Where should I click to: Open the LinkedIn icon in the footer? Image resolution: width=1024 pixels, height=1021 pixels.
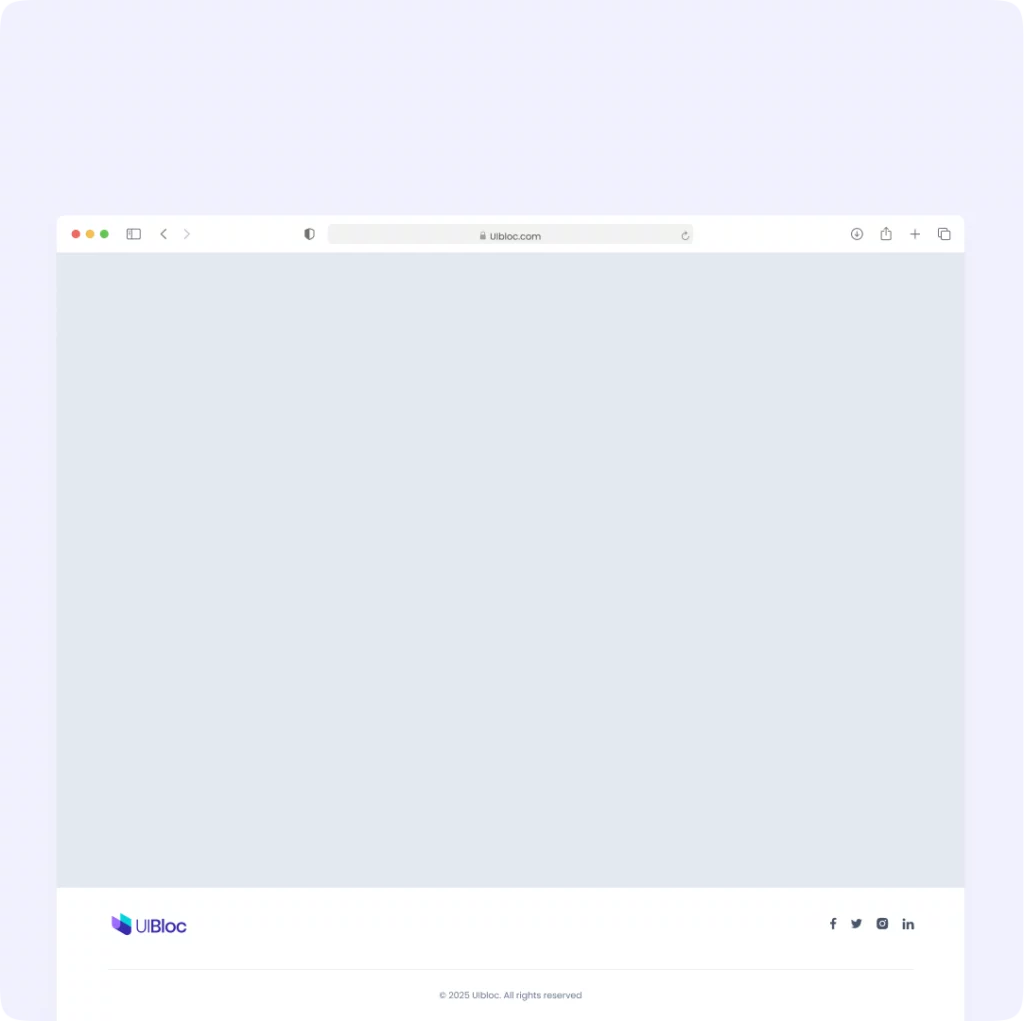pyautogui.click(x=908, y=924)
